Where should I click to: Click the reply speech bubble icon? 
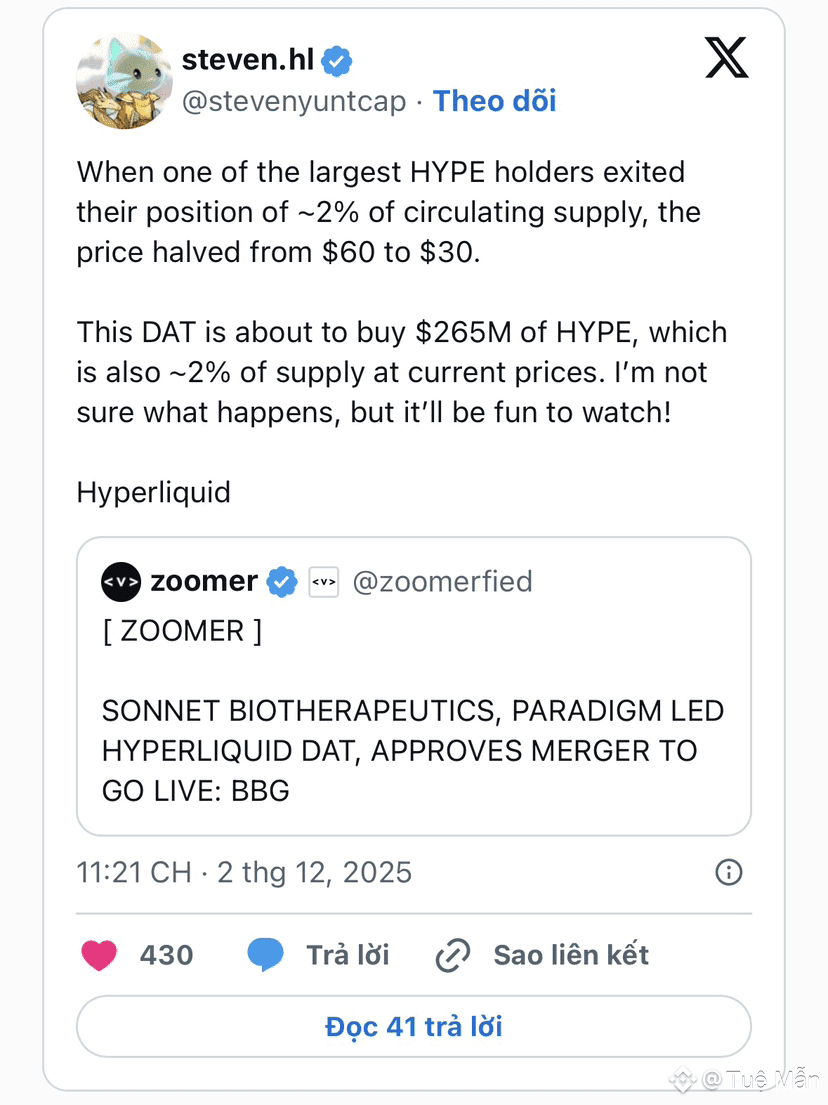[x=265, y=955]
